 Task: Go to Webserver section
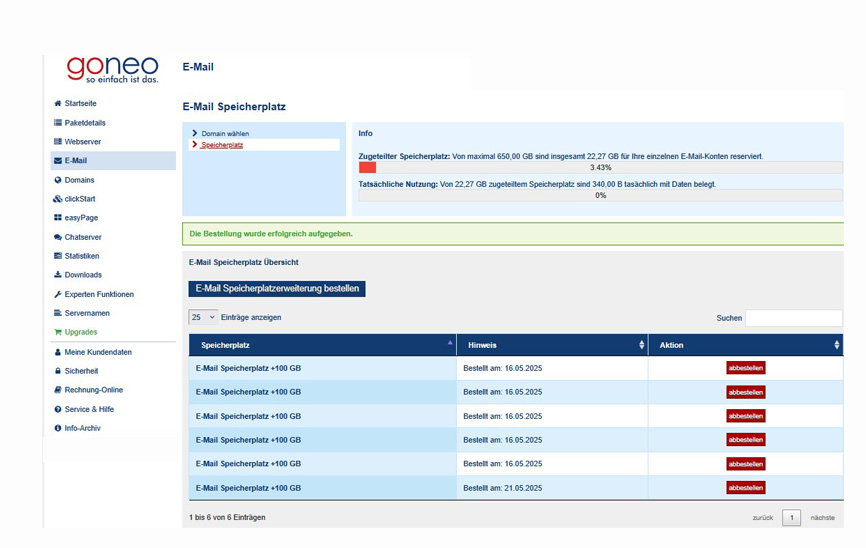(83, 141)
